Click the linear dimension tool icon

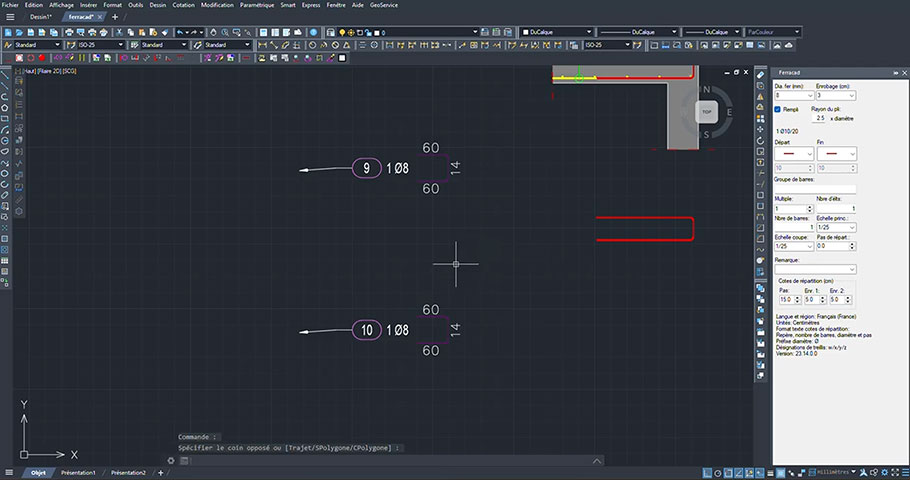262,45
